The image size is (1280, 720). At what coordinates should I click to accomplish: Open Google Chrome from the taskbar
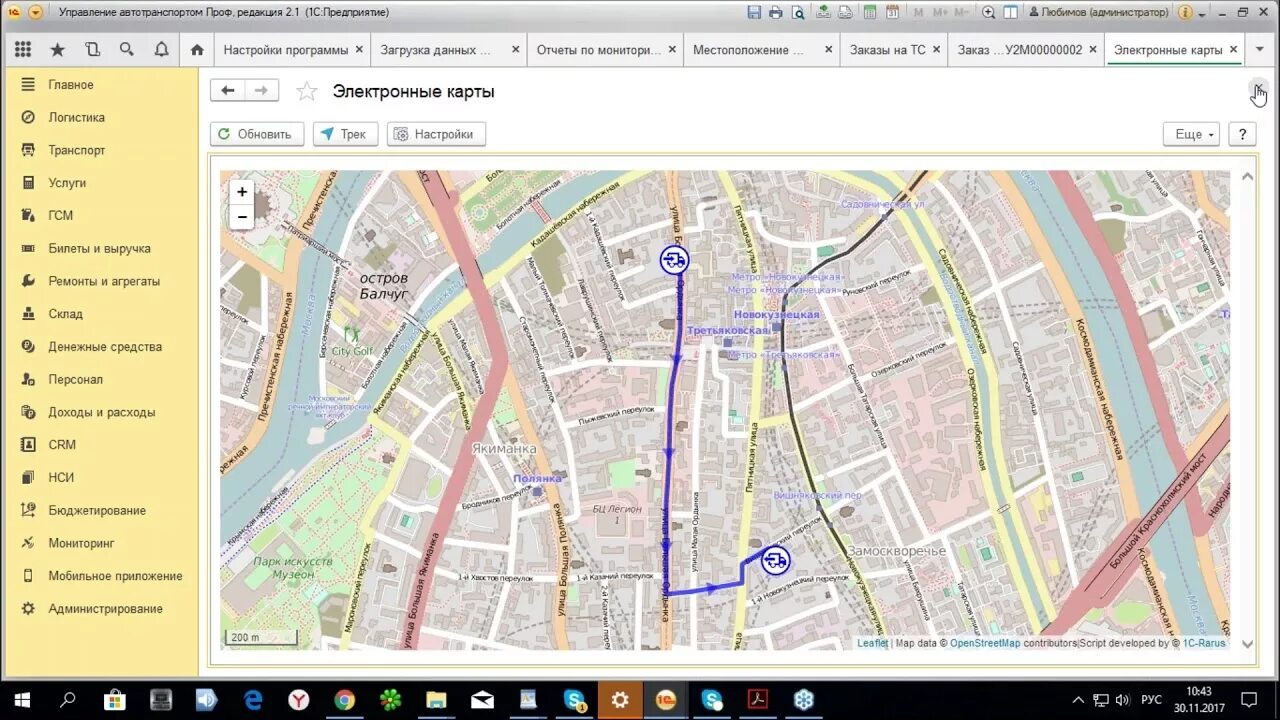(x=345, y=700)
